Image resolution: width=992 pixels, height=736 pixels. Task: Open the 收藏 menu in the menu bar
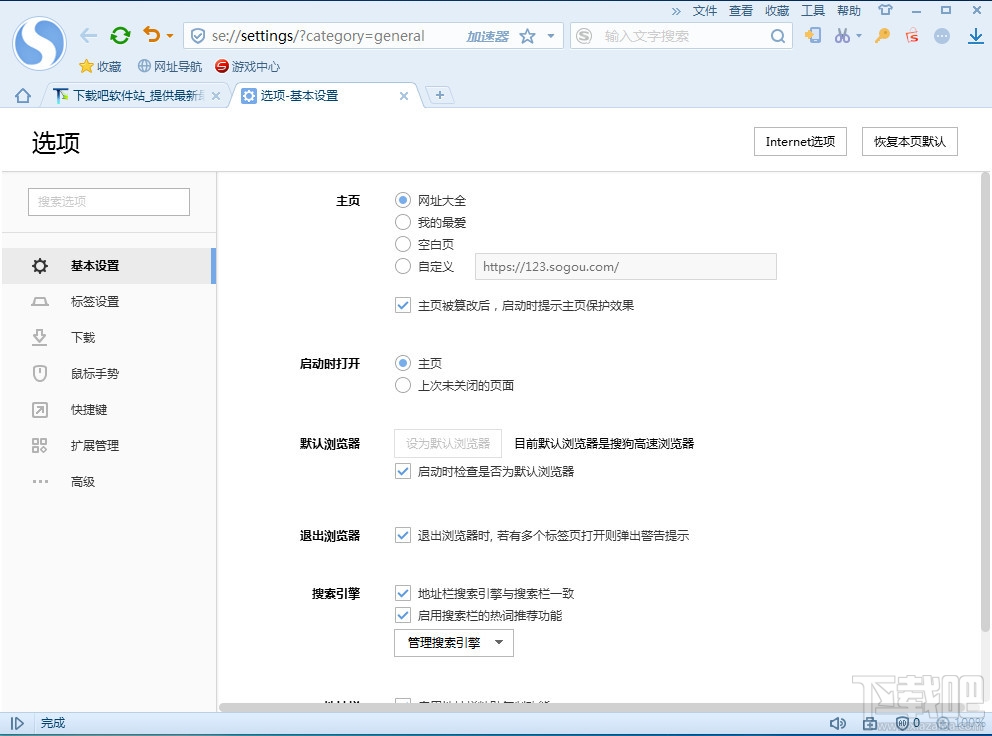(777, 11)
